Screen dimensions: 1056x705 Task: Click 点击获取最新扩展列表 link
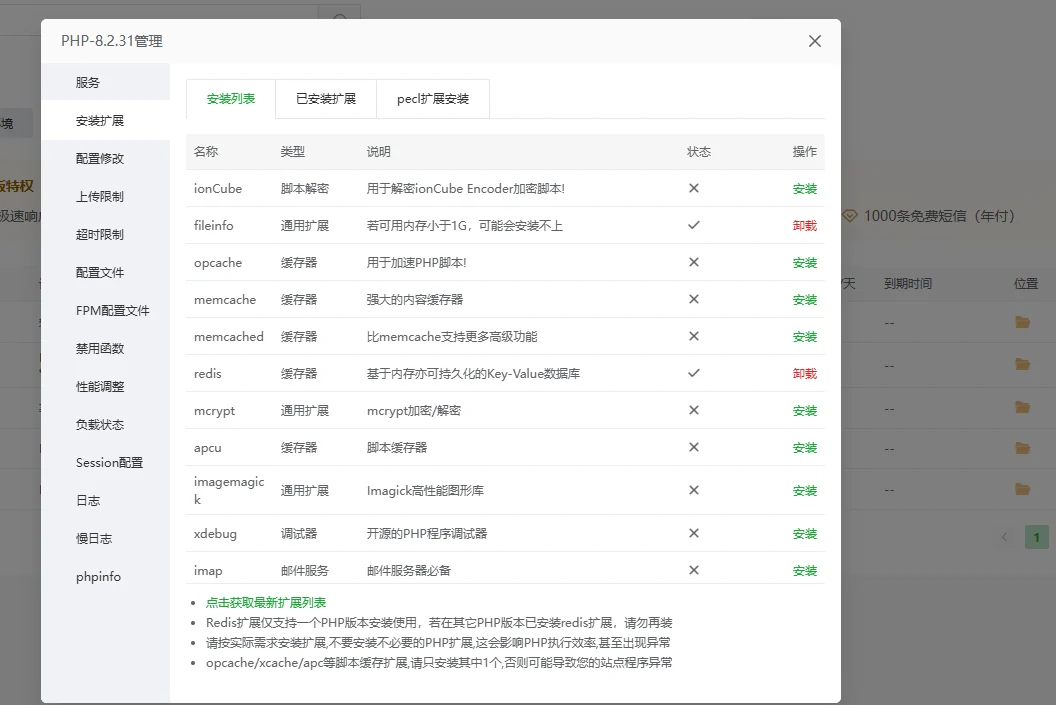(x=265, y=603)
